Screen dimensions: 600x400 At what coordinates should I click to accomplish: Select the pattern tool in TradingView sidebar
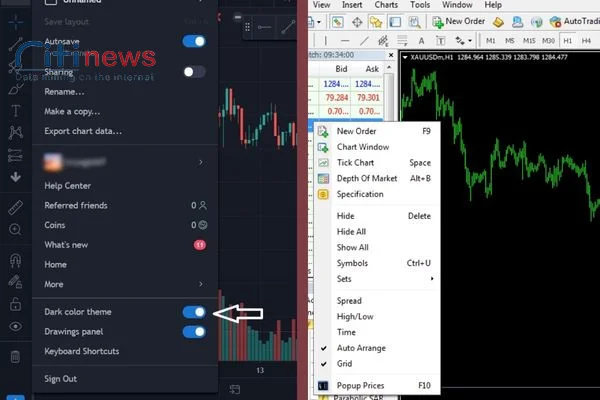[x=16, y=132]
